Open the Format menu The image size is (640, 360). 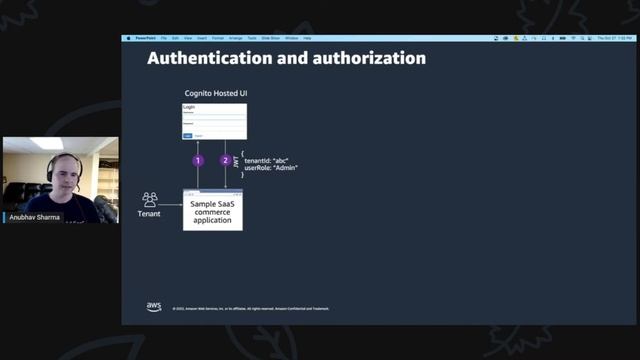(x=218, y=38)
